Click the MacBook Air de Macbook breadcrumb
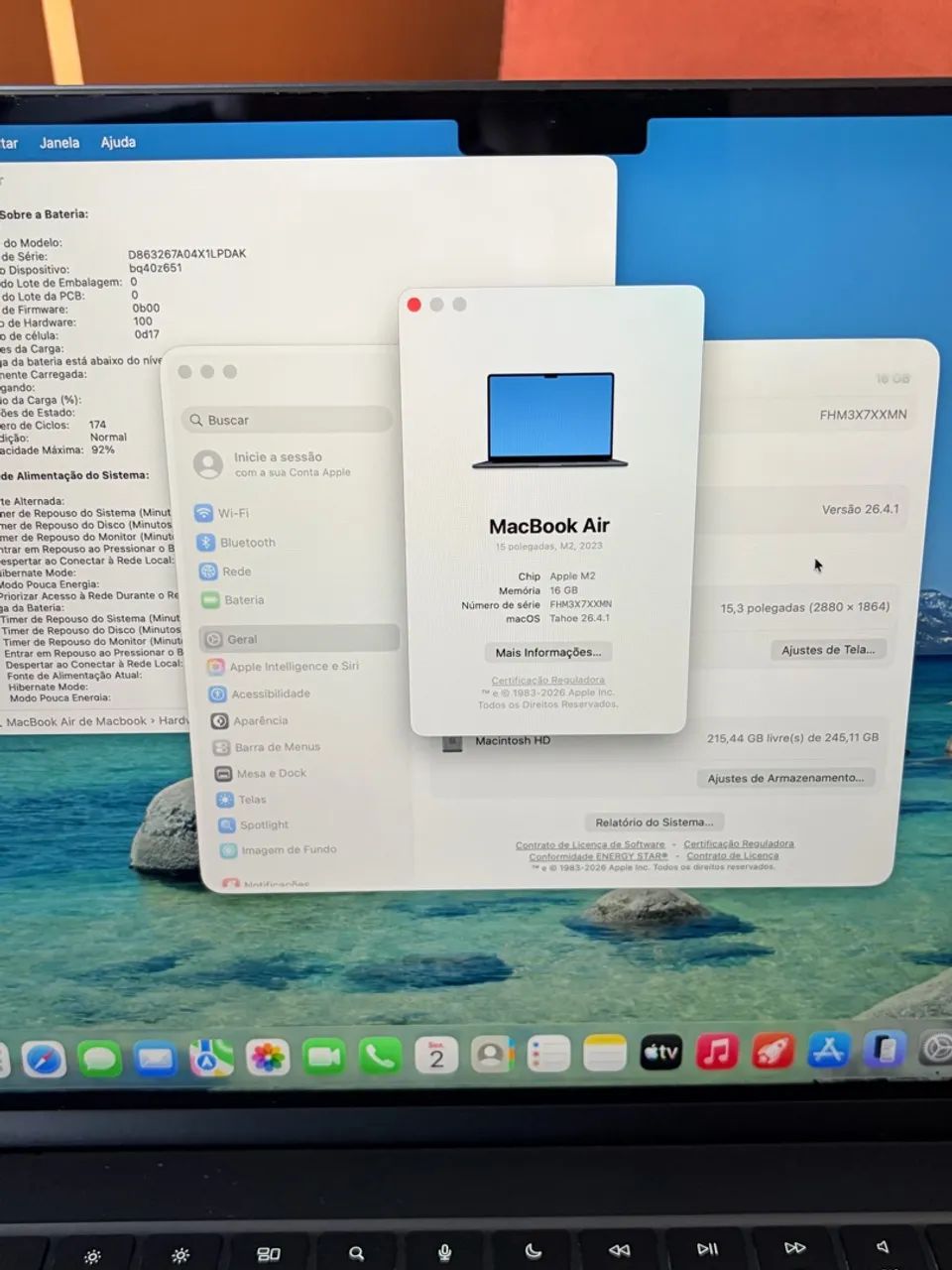Viewport: 952px width, 1270px height. 76,721
